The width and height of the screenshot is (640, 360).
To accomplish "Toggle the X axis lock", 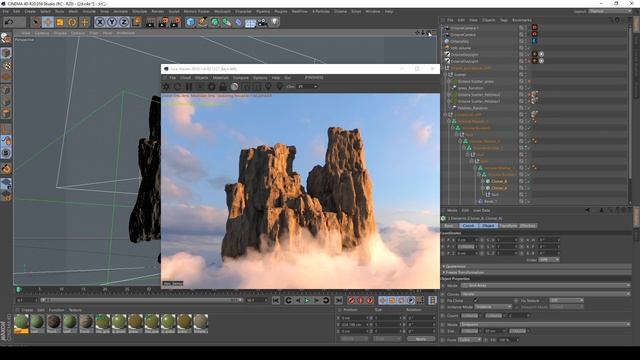I will [100, 22].
